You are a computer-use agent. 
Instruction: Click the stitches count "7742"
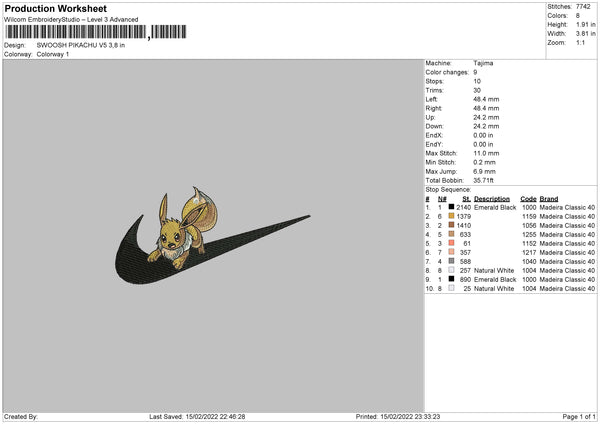(583, 7)
